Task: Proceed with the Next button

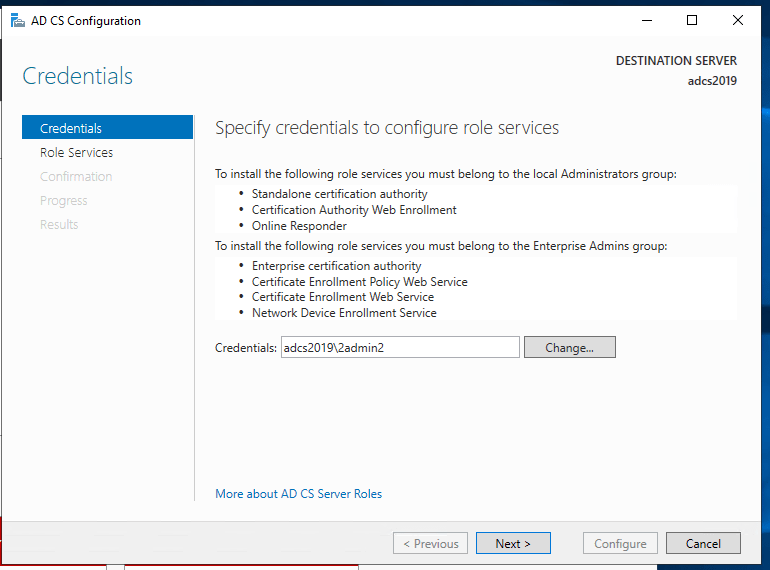Action: [512, 544]
